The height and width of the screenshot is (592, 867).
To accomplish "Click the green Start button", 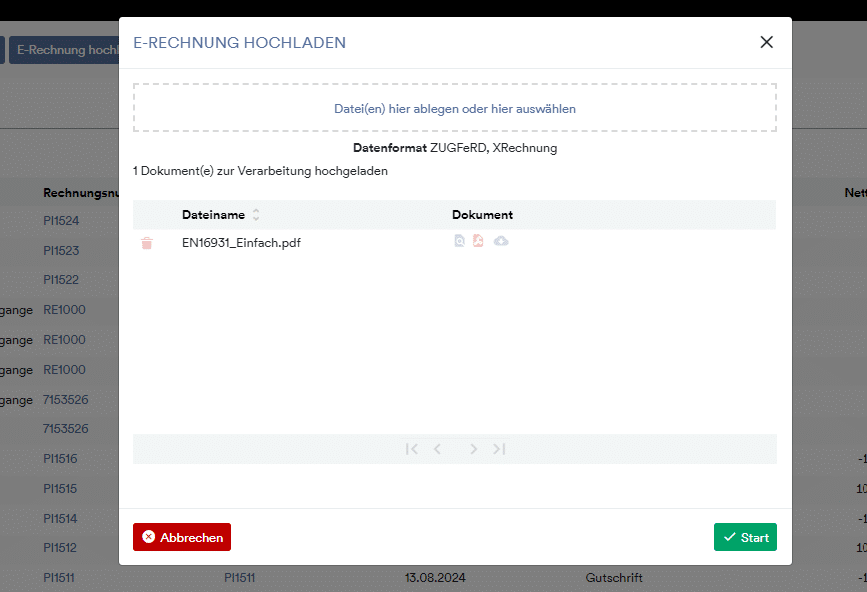I will (745, 537).
